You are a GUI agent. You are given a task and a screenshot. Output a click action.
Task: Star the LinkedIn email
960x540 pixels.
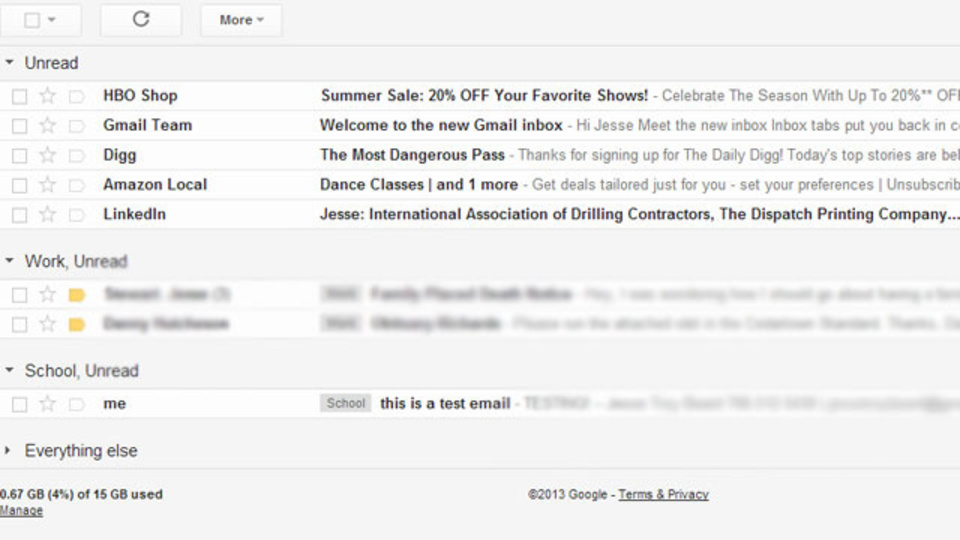(48, 214)
